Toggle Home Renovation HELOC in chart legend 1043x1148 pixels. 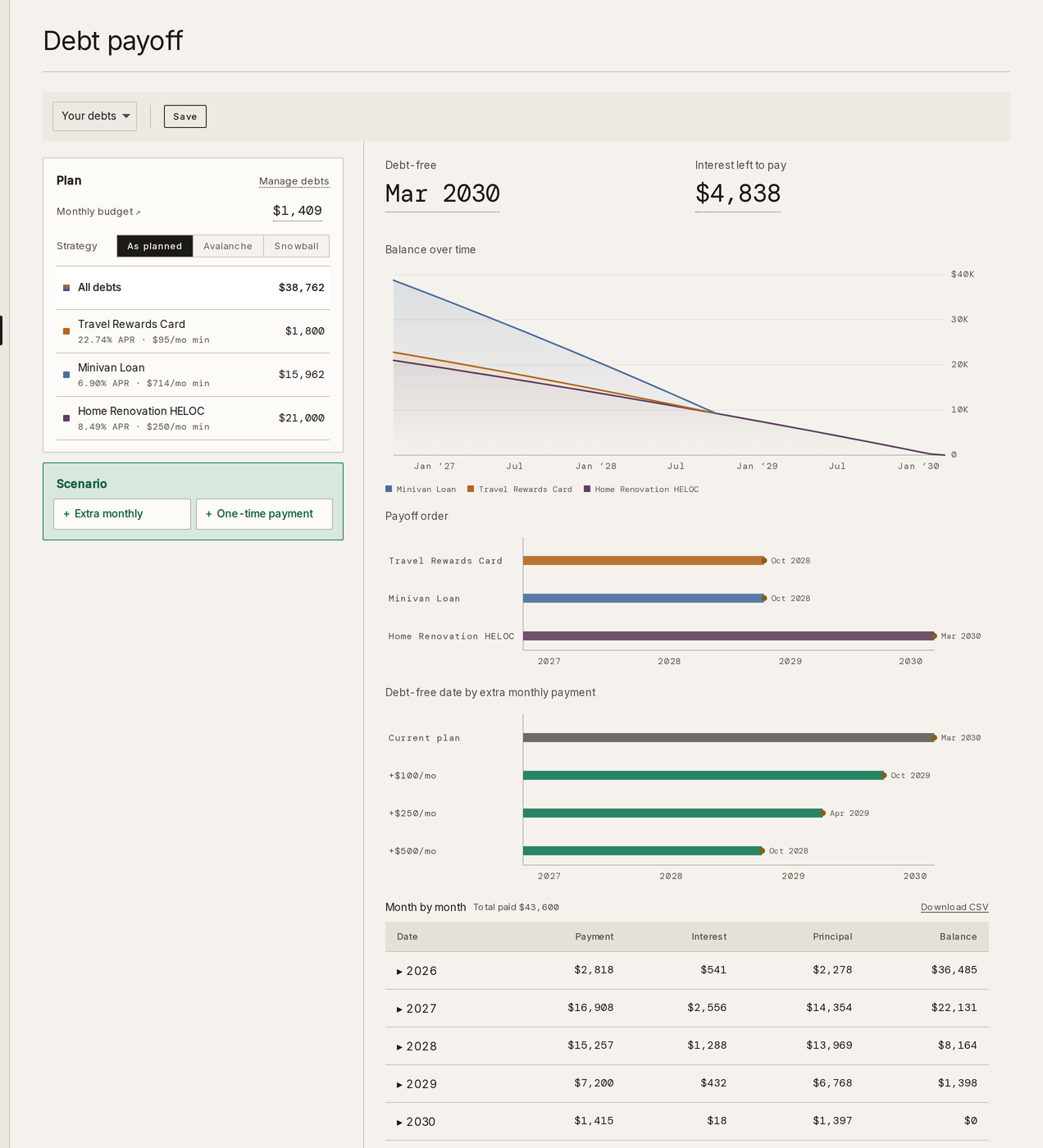point(641,490)
